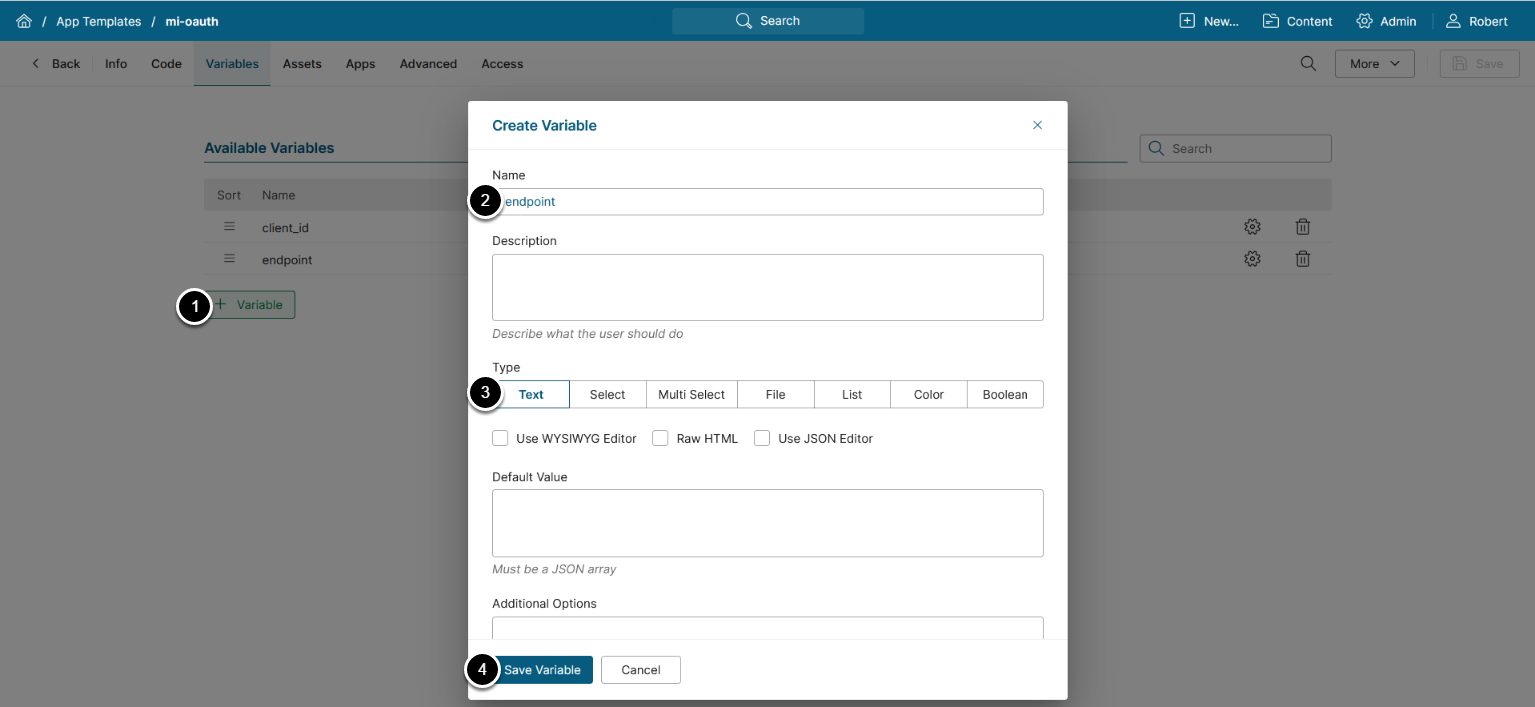Tick the Raw HTML checkbox
The width and height of the screenshot is (1535, 707).
pyautogui.click(x=660, y=438)
